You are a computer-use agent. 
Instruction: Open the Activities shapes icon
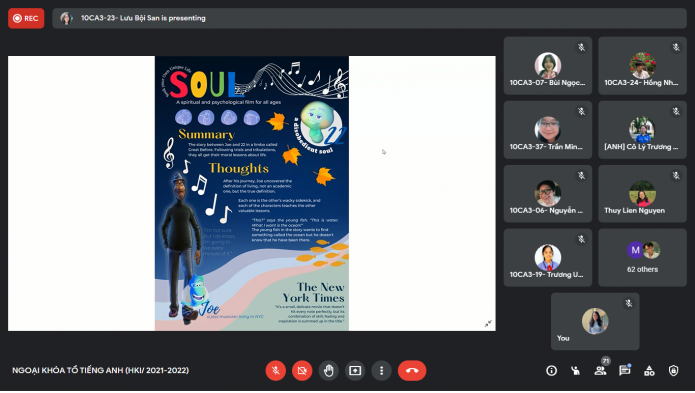(649, 370)
